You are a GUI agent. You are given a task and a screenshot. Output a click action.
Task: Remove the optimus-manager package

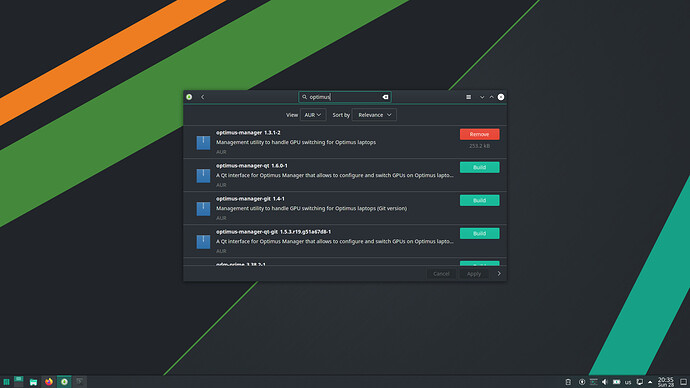479,134
